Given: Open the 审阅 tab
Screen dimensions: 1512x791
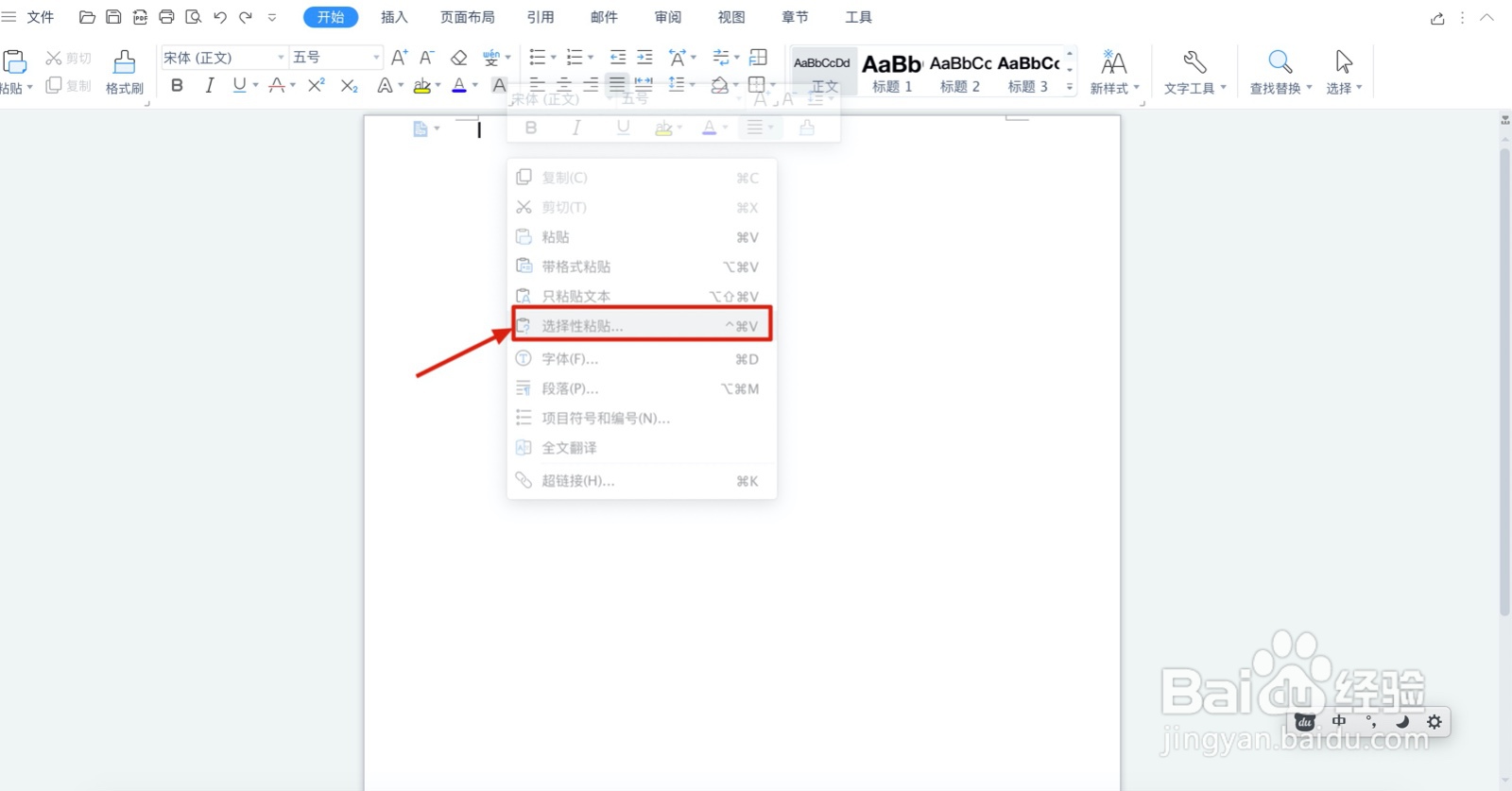Looking at the screenshot, I should 668,17.
